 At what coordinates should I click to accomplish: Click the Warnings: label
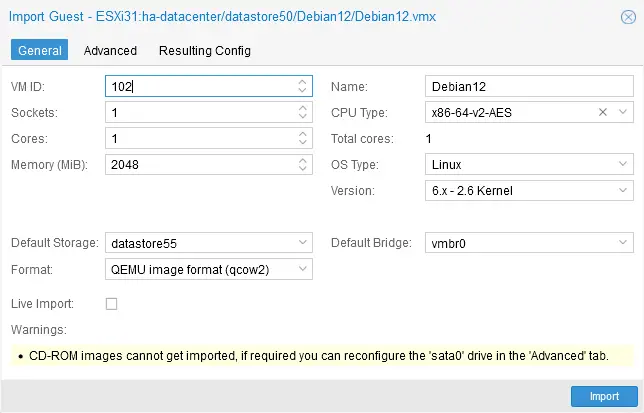click(39, 330)
